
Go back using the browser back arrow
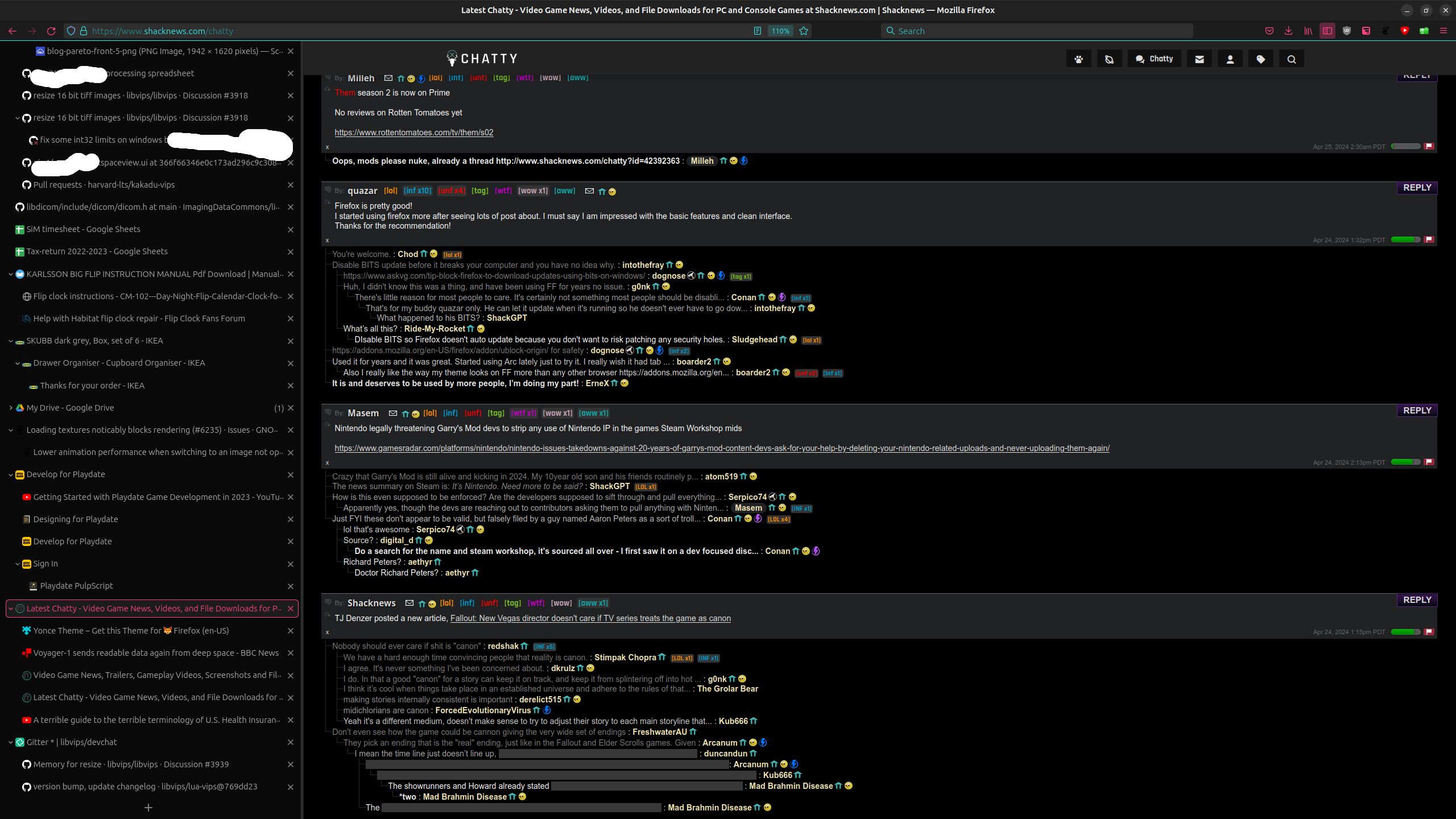click(x=13, y=31)
